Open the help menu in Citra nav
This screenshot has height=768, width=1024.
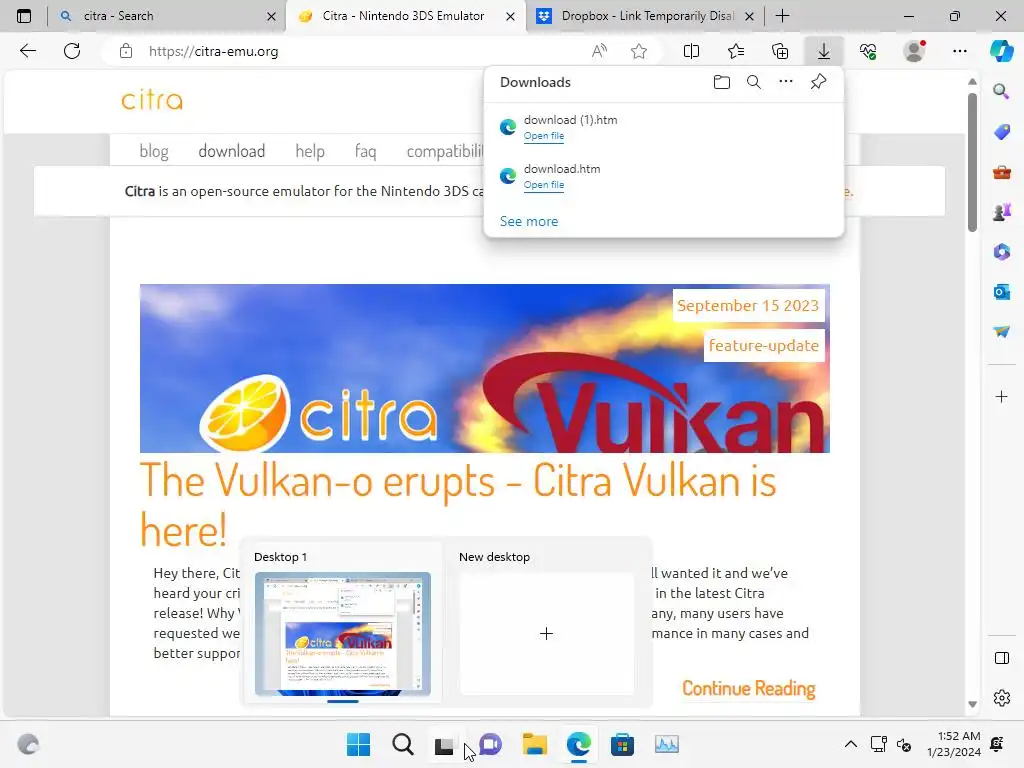[310, 152]
